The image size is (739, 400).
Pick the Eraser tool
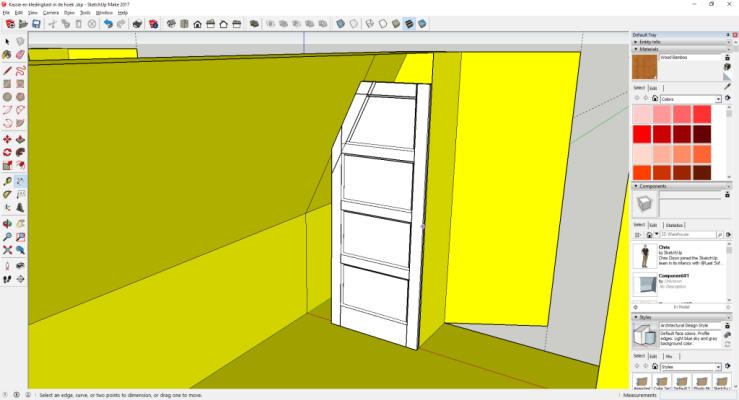(x=20, y=55)
